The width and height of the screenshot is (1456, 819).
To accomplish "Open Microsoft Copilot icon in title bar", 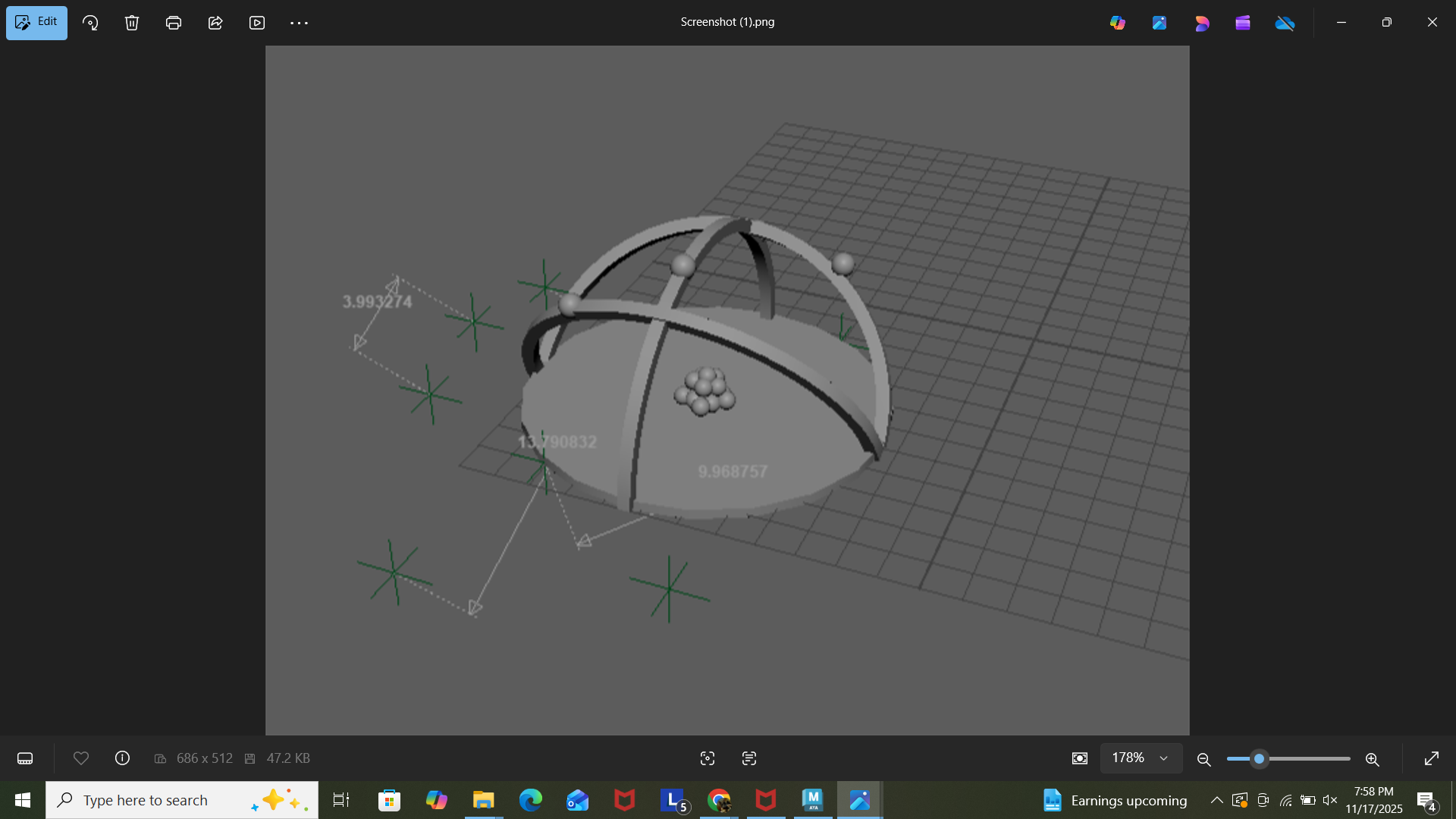I will pos(1118,23).
